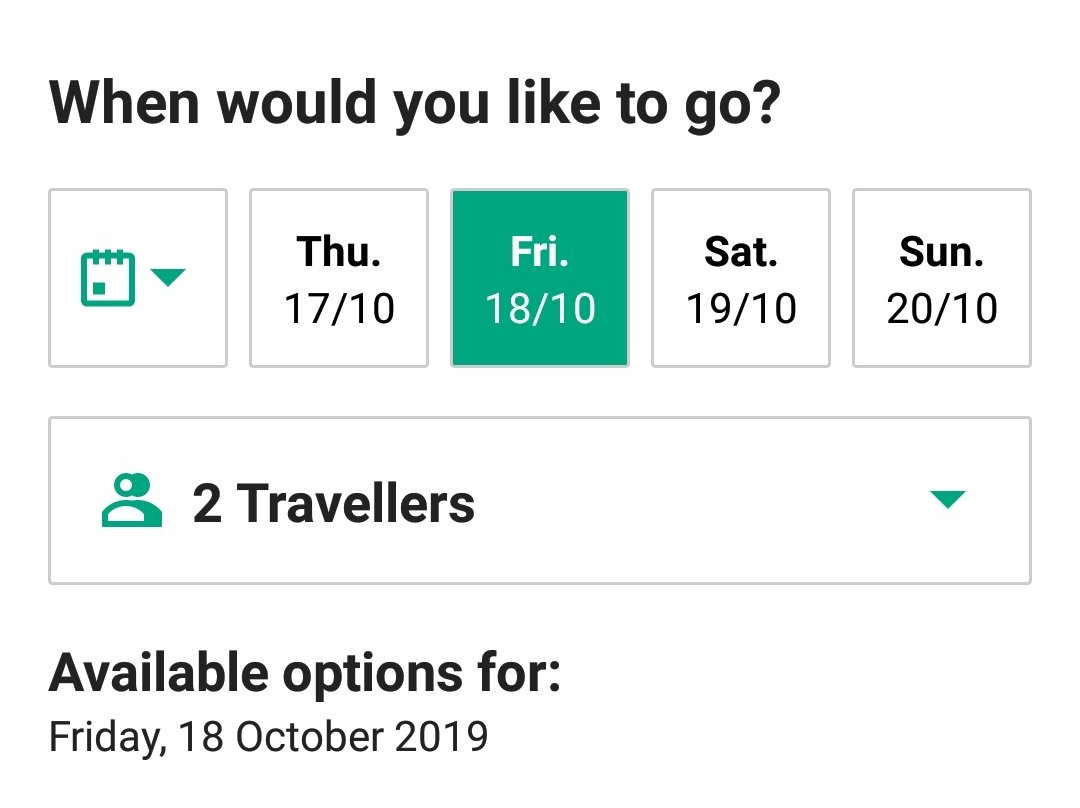Click the "Sat." day label

pos(741,252)
